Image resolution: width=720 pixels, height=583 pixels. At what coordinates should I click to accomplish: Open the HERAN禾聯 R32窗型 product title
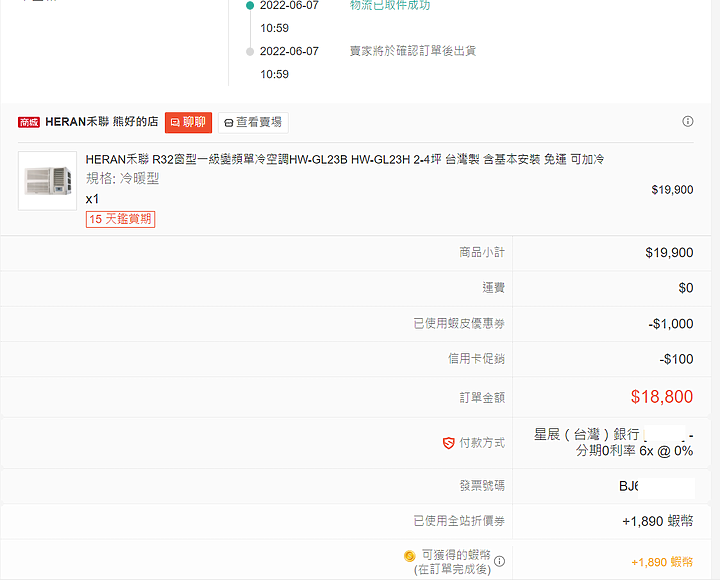pyautogui.click(x=344, y=160)
